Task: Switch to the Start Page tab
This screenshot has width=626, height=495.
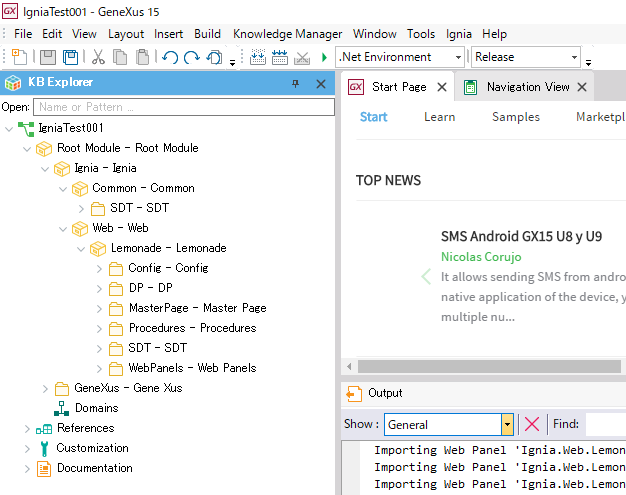Action: coord(399,87)
